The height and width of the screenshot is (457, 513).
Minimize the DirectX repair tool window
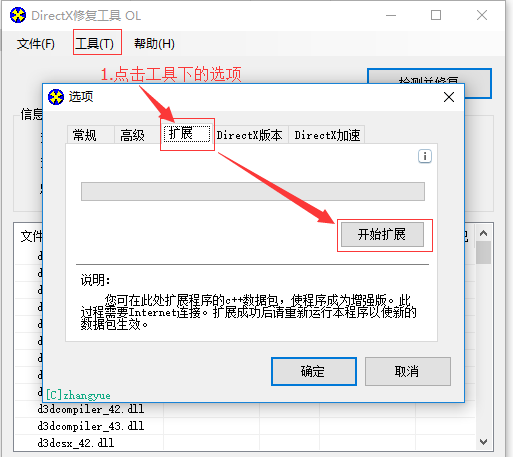(391, 15)
